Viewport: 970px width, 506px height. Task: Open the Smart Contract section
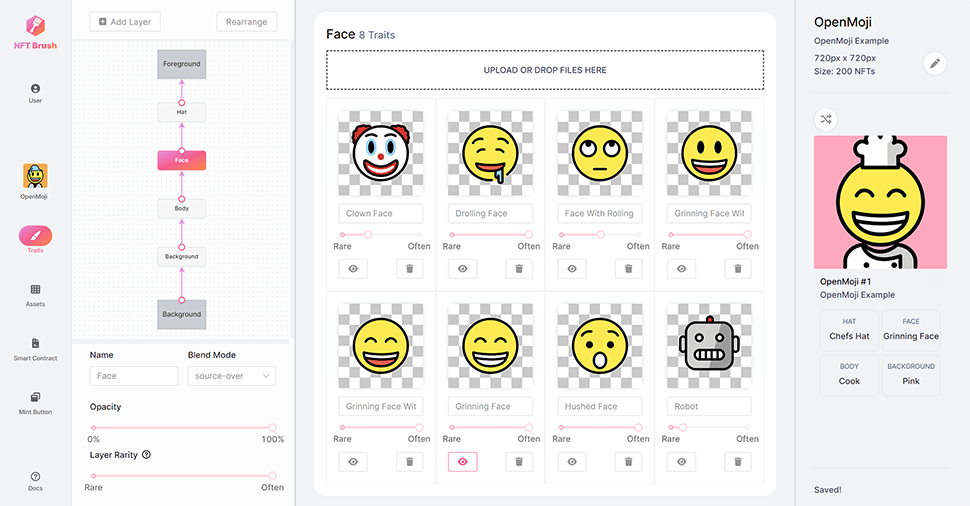coord(35,349)
